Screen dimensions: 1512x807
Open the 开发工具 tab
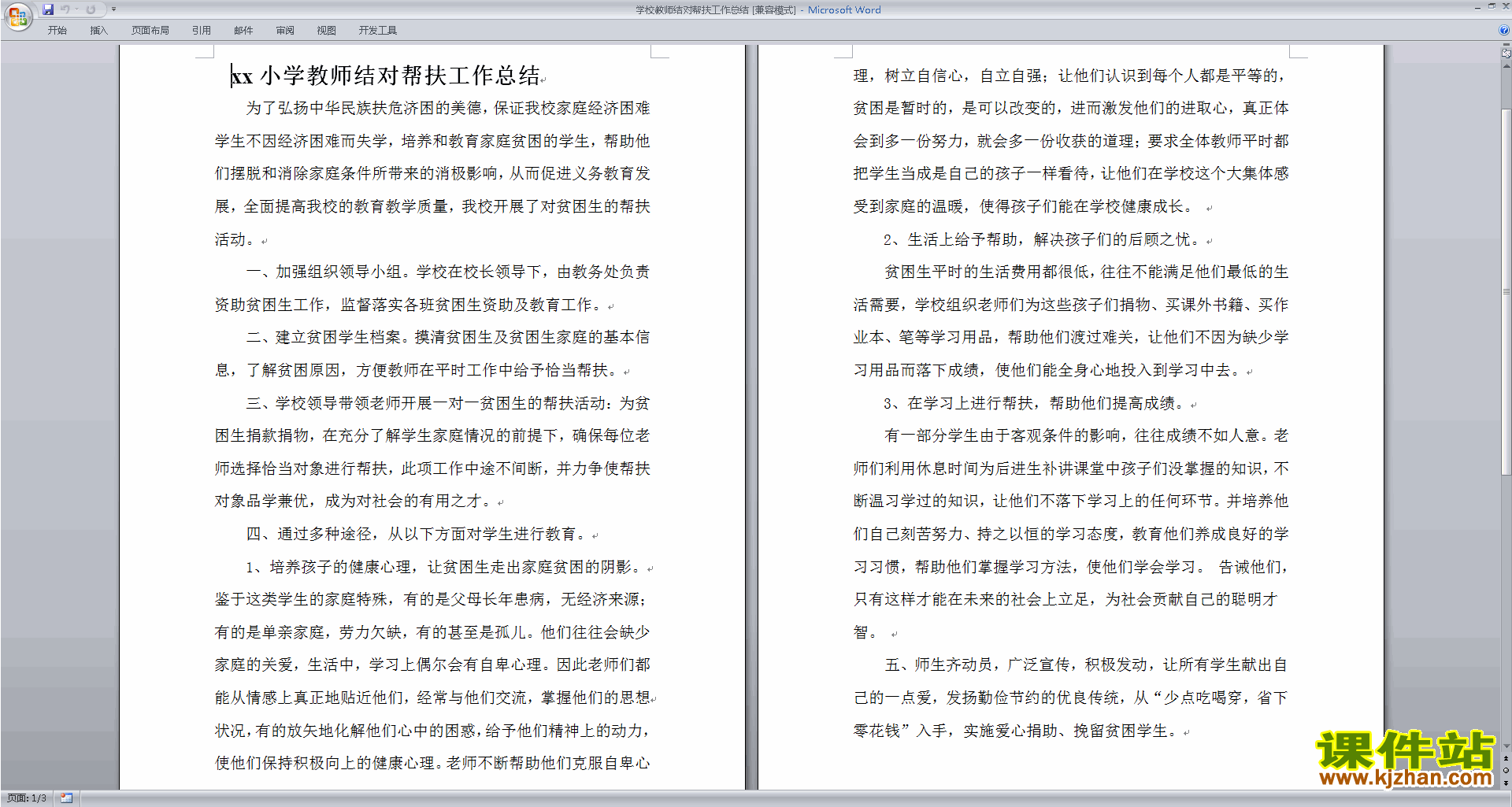[378, 31]
